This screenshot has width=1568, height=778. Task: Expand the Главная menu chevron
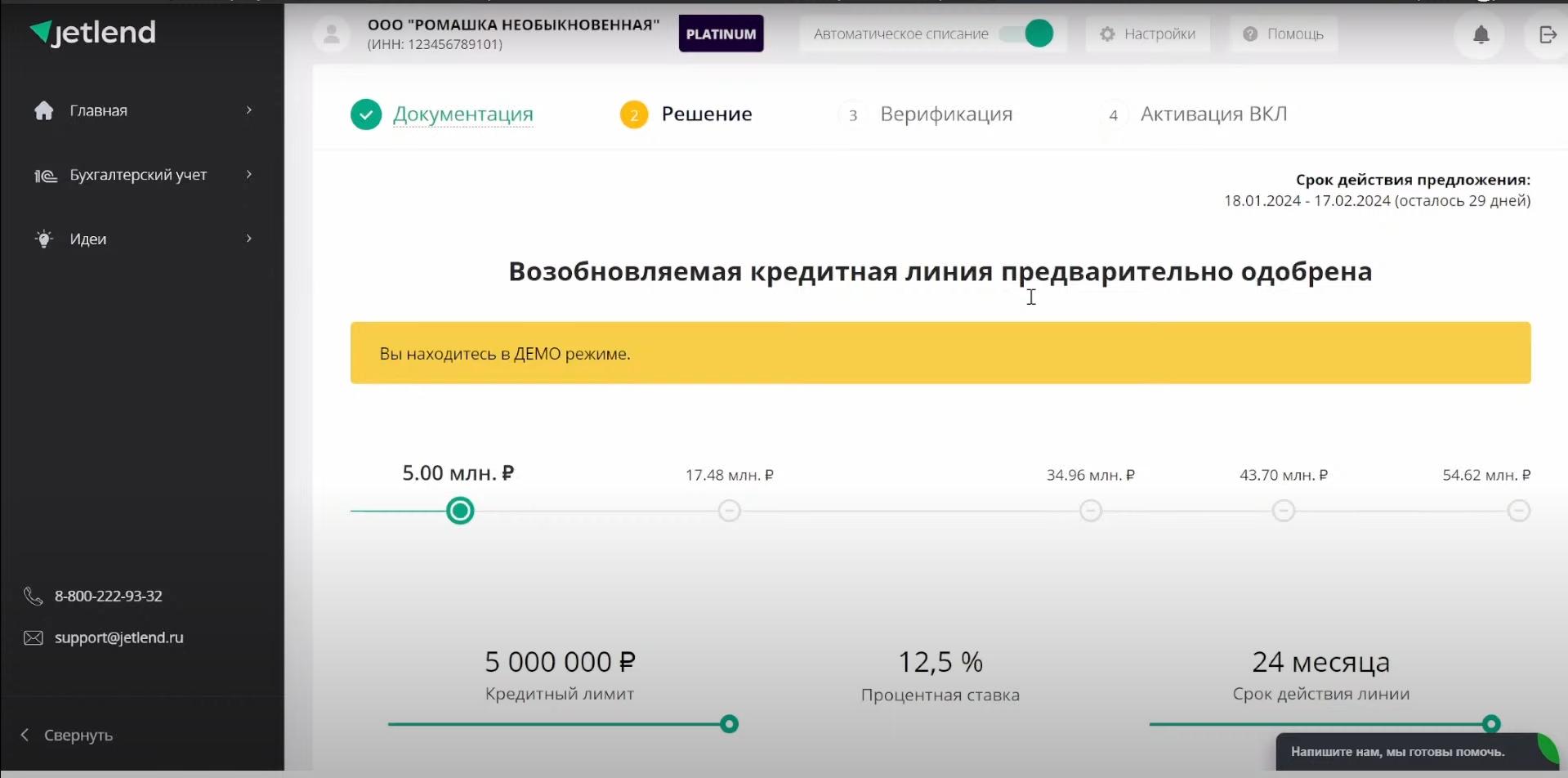click(249, 110)
